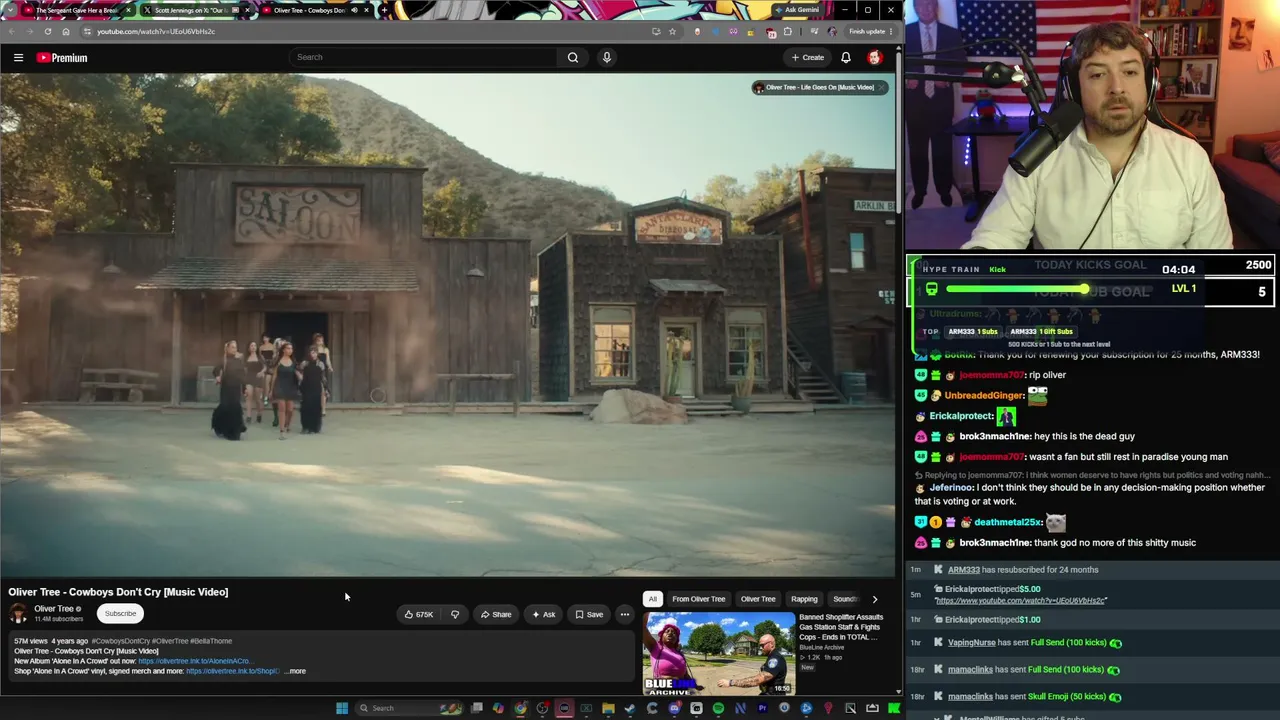The image size is (1280, 720).
Task: Expand the description with ...more
Action: coord(295,671)
